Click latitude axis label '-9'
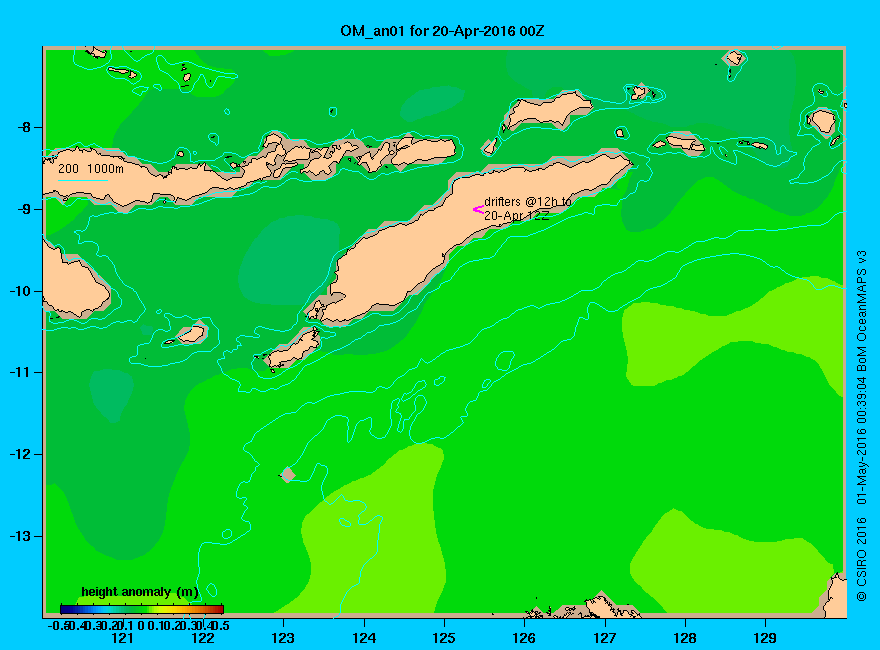This screenshot has width=880, height=650. click(x=24, y=209)
